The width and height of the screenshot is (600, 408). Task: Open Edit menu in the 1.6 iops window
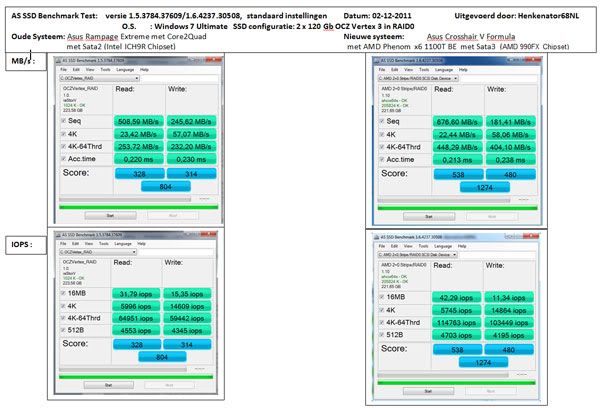pyautogui.click(x=395, y=246)
